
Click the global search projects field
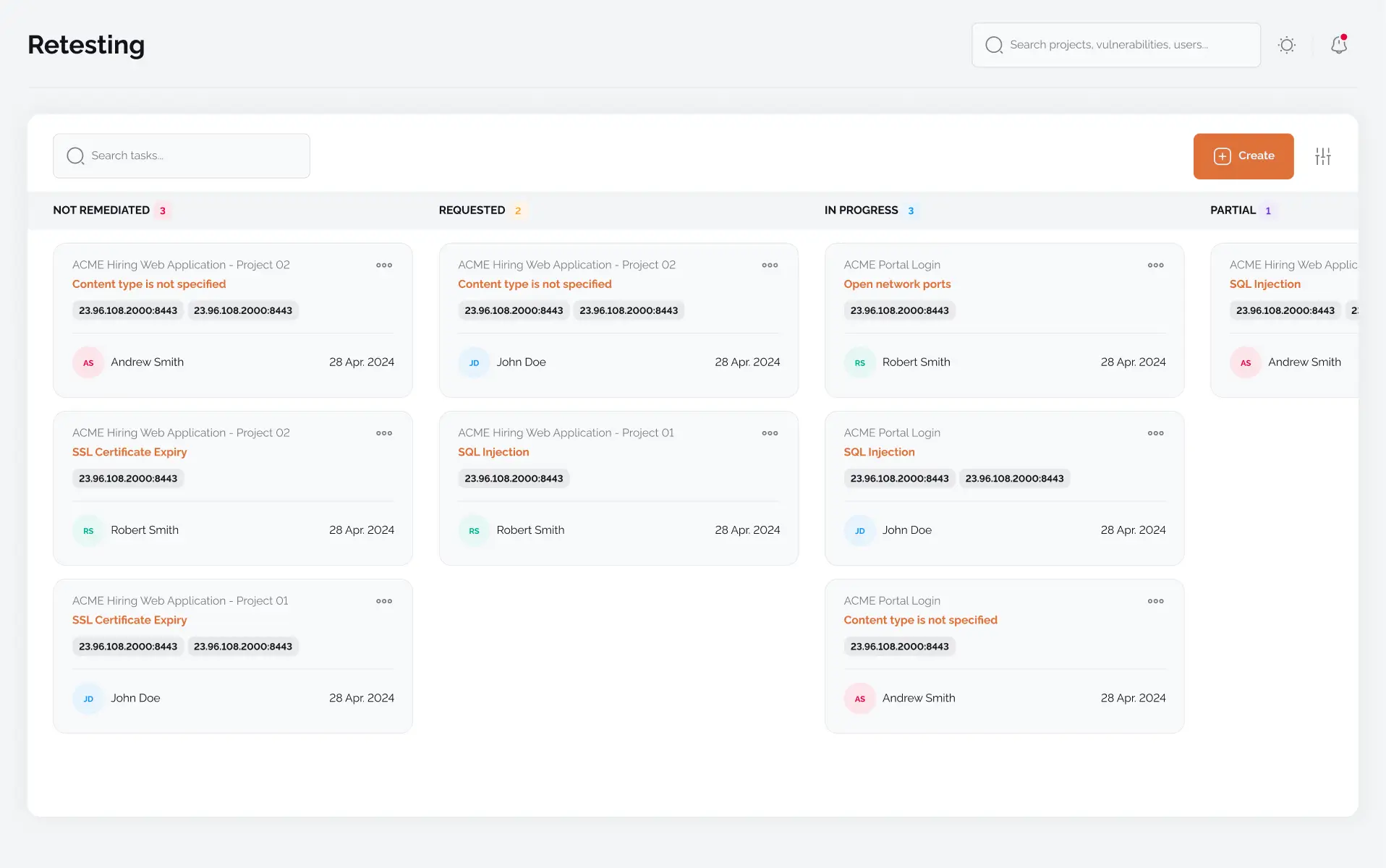tap(1115, 45)
